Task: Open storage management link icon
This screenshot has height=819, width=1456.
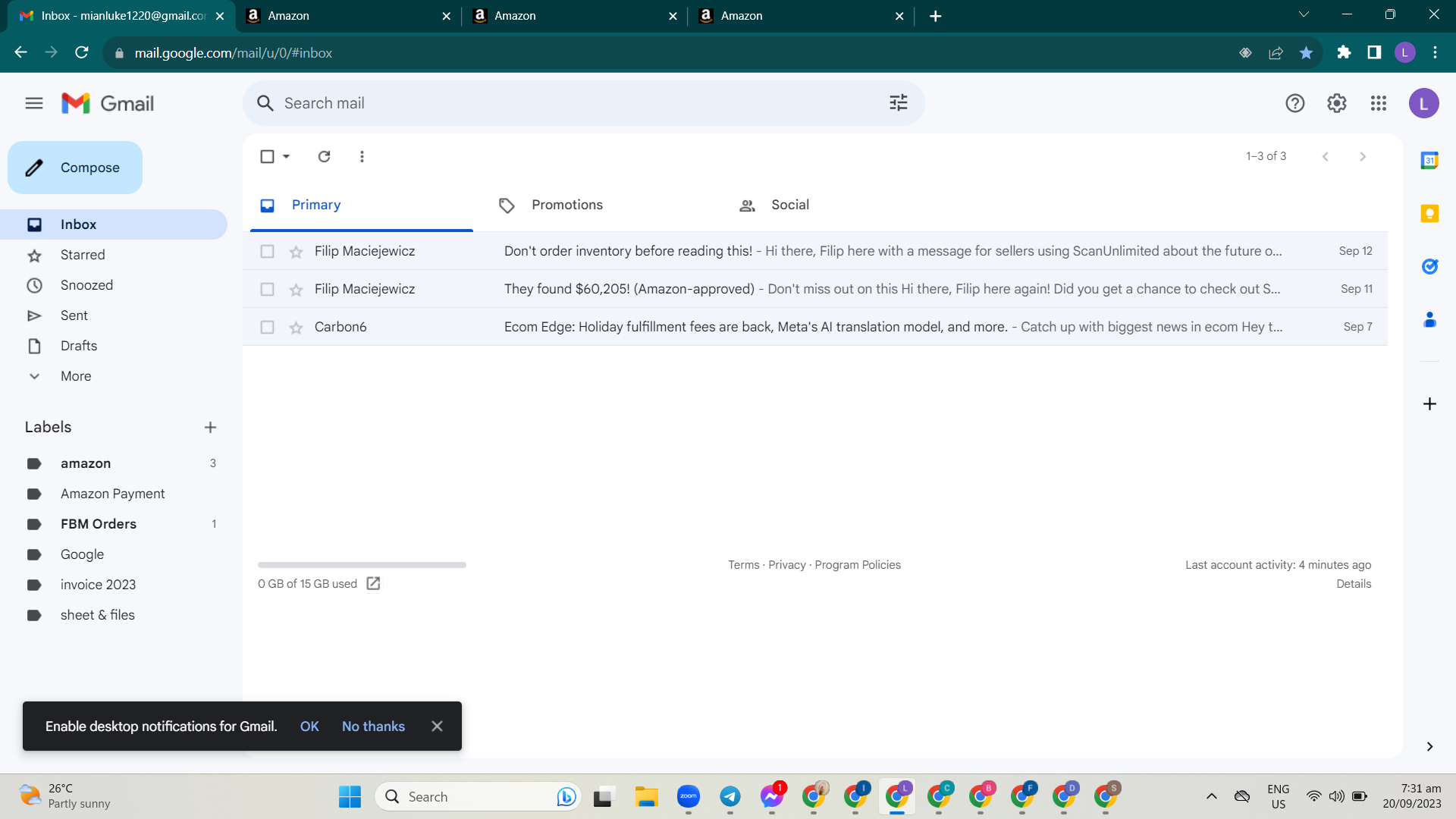Action: pyautogui.click(x=373, y=583)
